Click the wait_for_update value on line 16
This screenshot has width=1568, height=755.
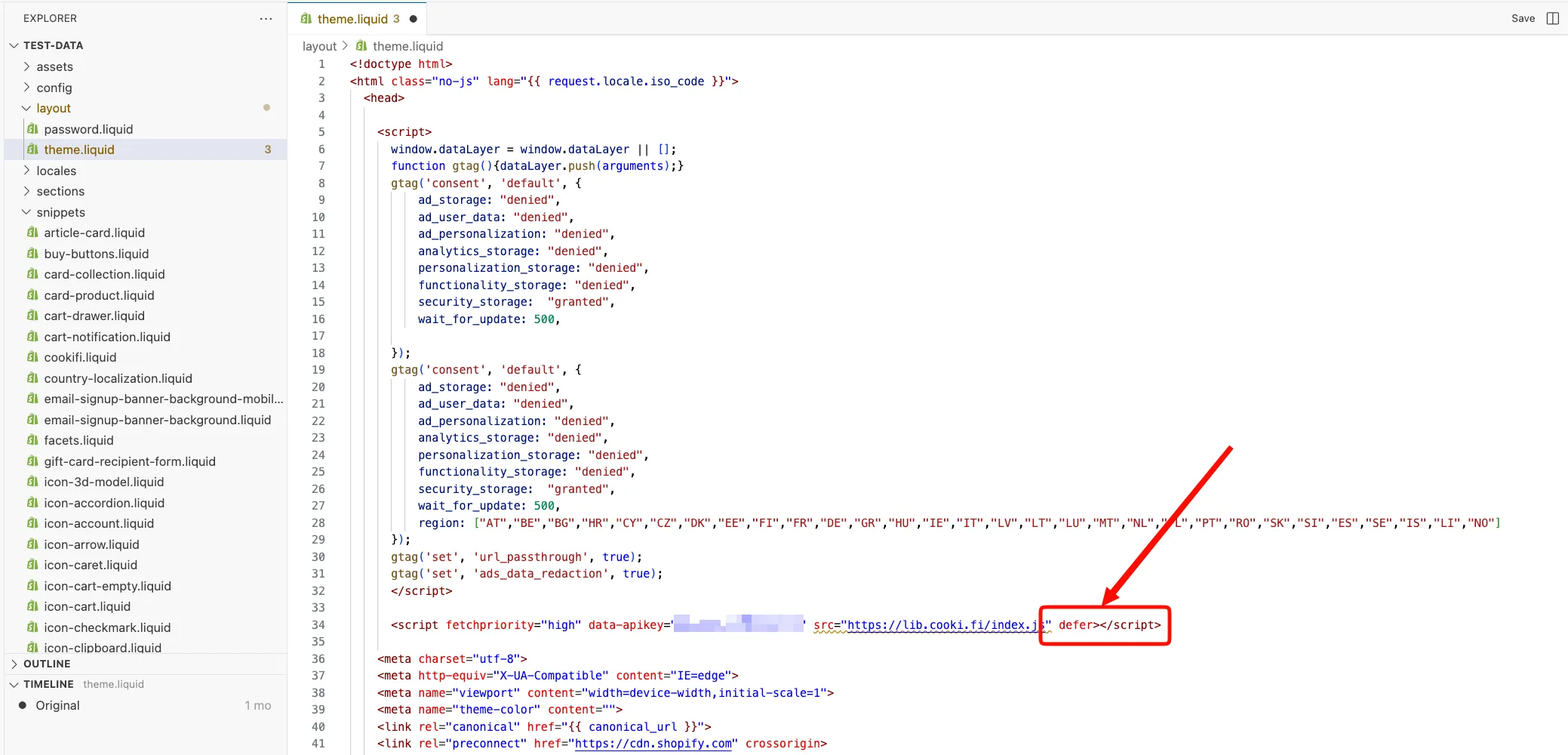(544, 319)
